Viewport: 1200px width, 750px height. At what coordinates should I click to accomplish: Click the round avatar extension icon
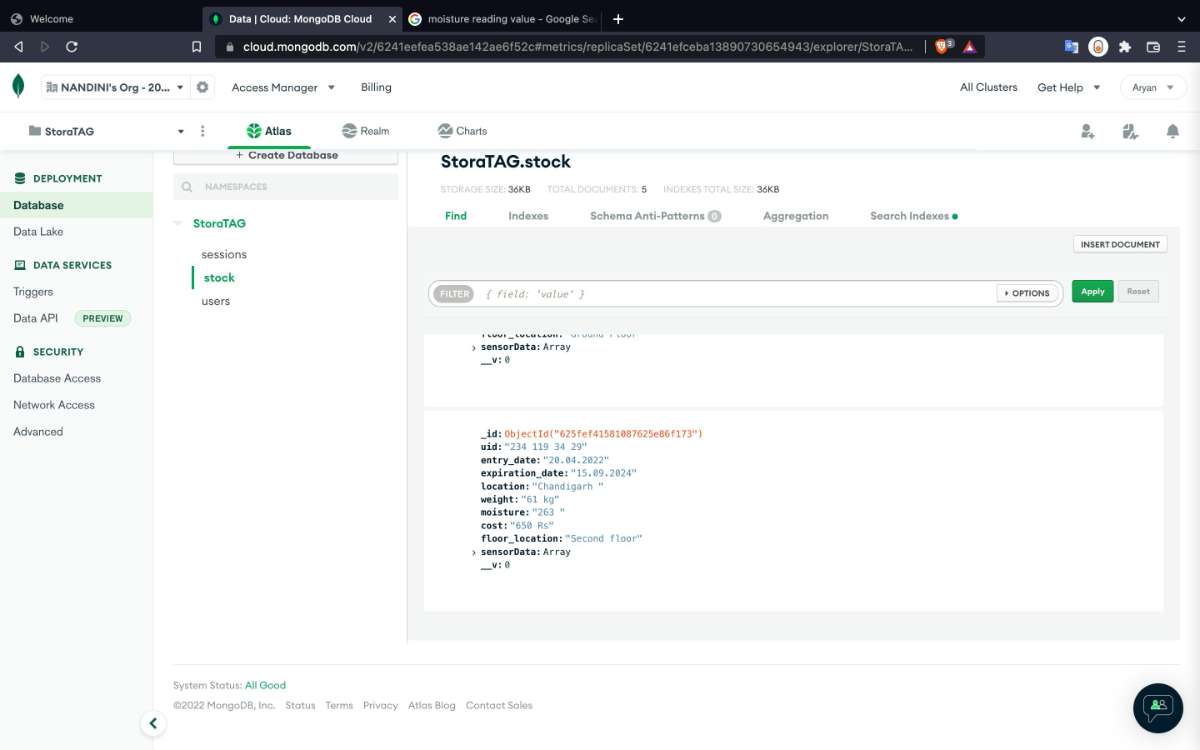(1098, 46)
